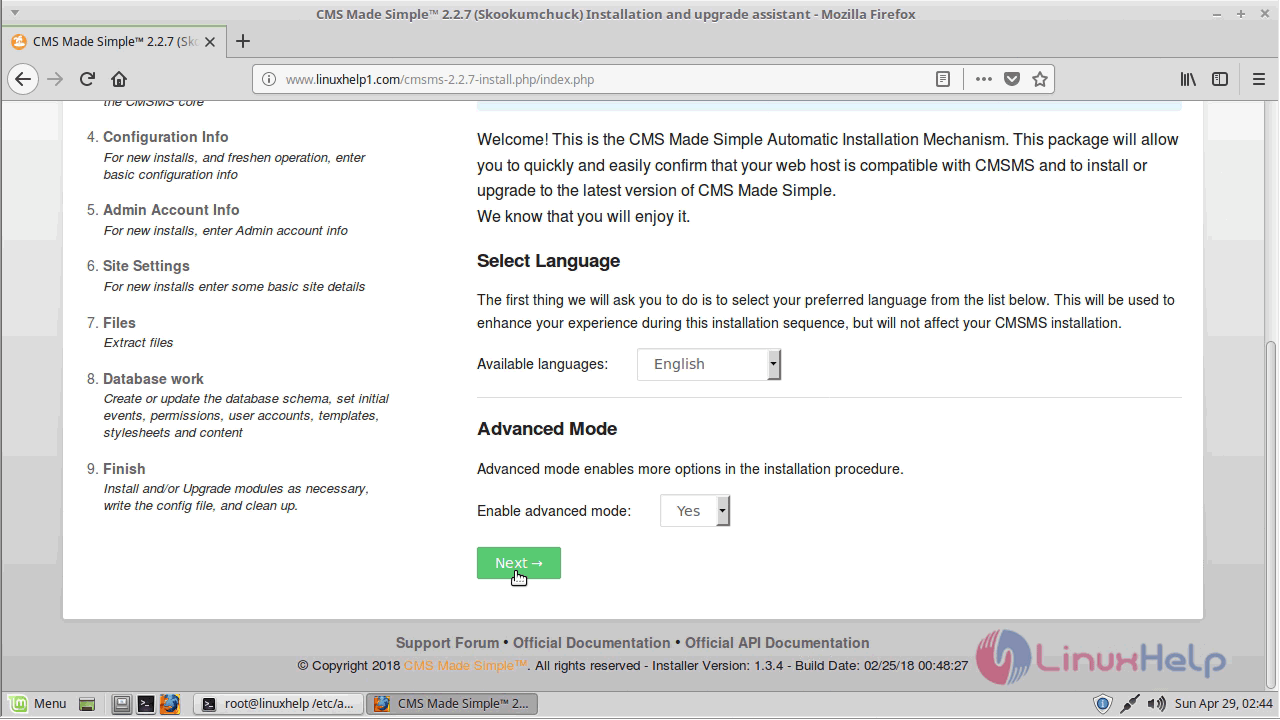Click the build date text in footer
The image size is (1280, 720).
pos(883,665)
